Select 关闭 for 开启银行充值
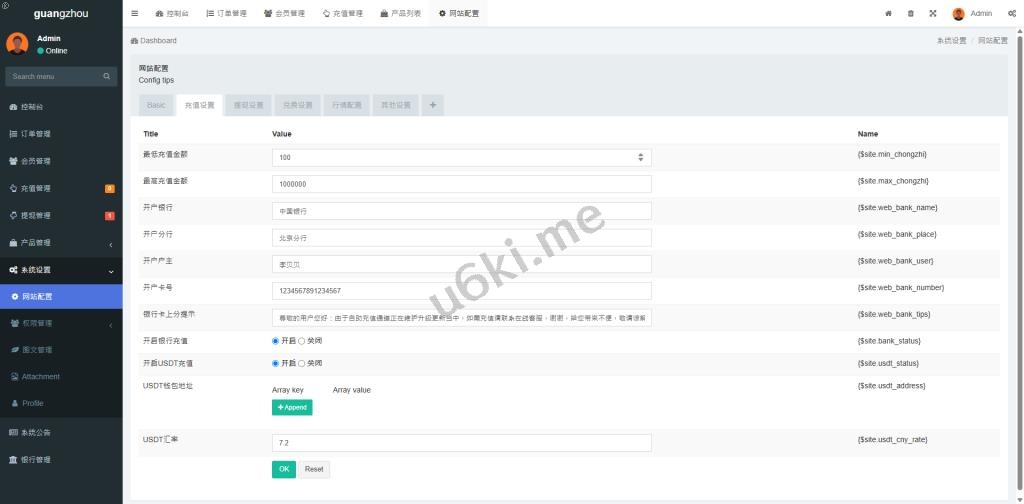The image size is (1024, 504). click(302, 341)
